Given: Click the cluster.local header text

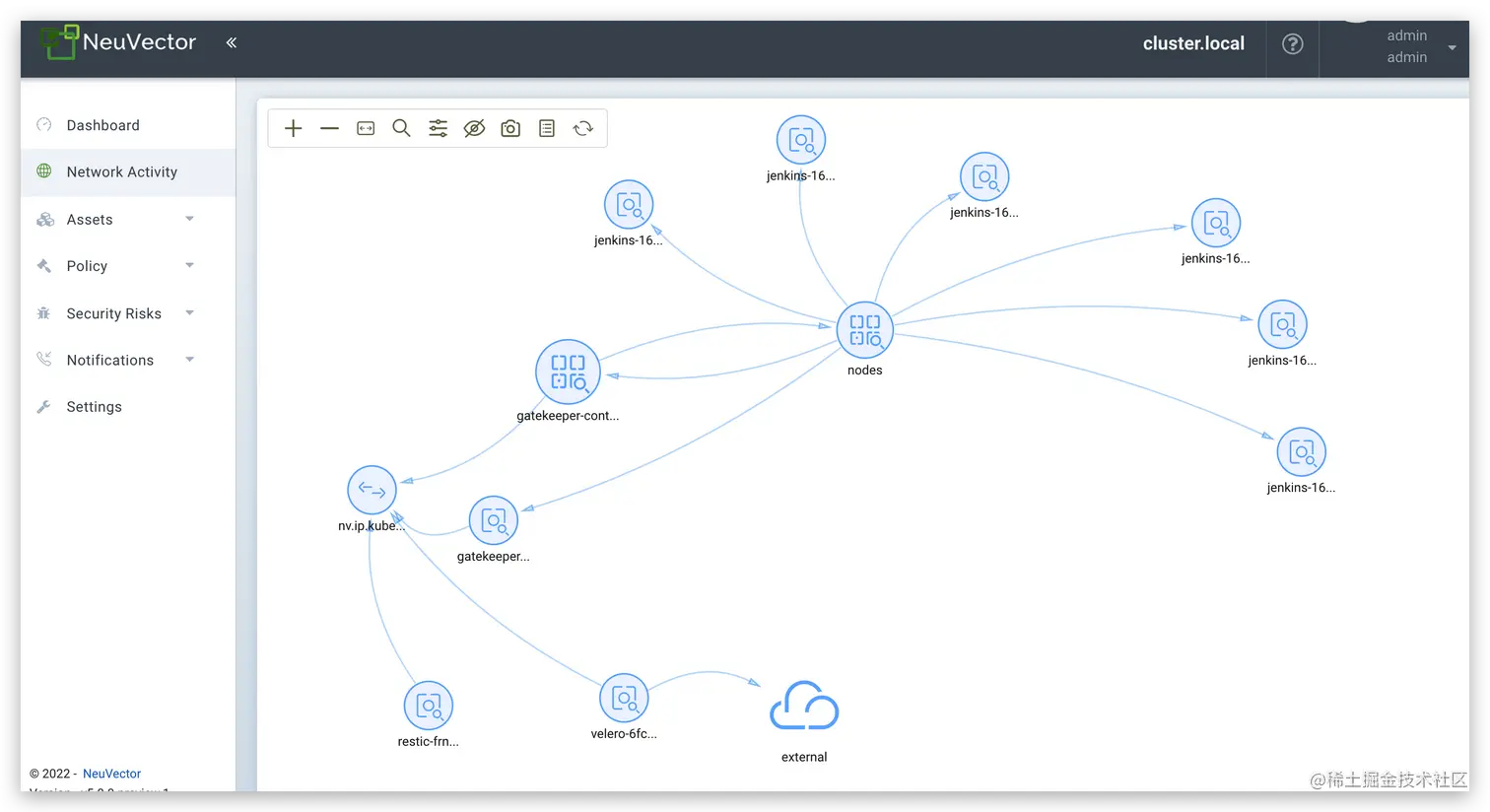Looking at the screenshot, I should [x=1193, y=43].
